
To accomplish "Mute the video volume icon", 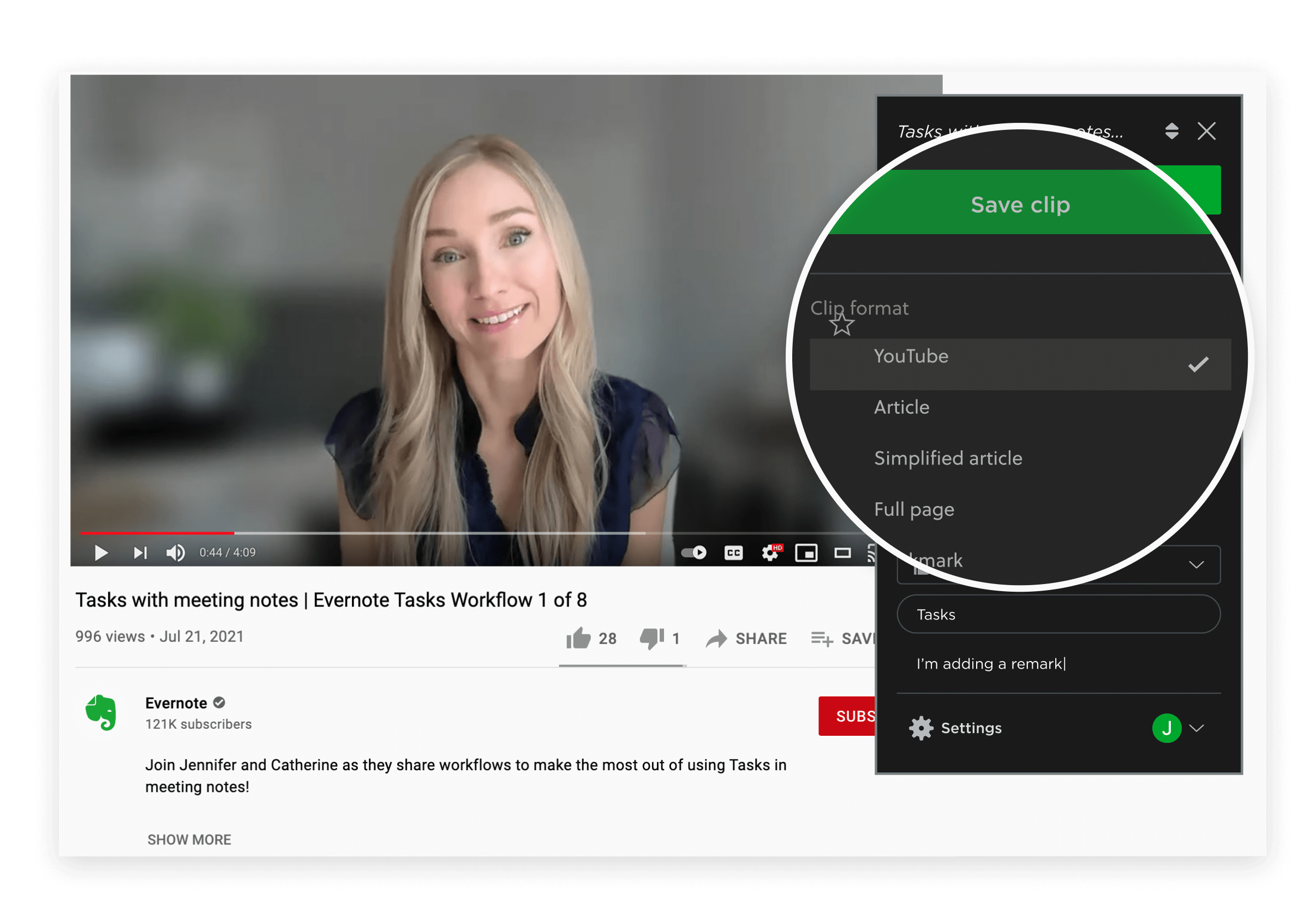I will 175,553.
